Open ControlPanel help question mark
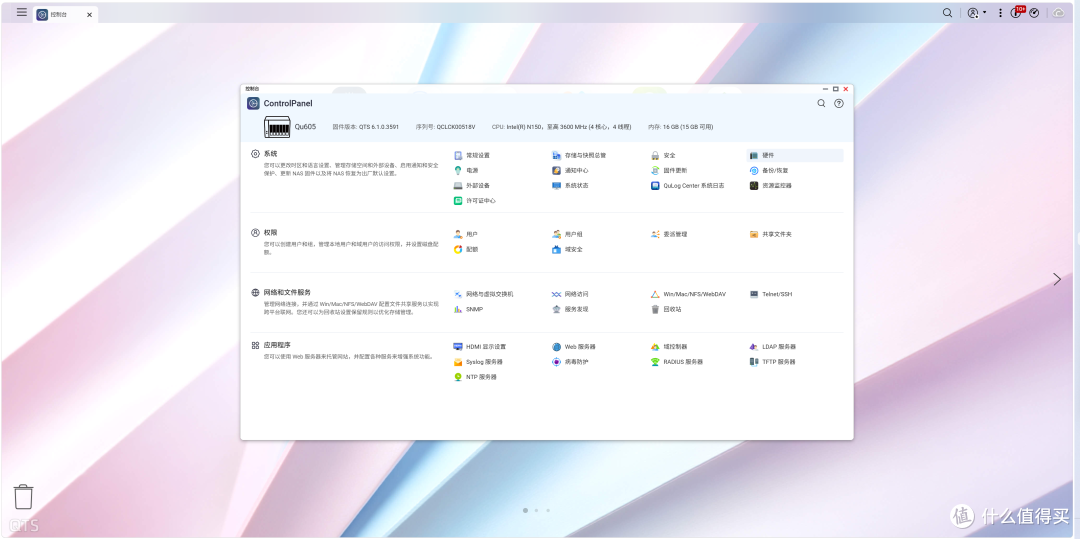 (x=838, y=103)
